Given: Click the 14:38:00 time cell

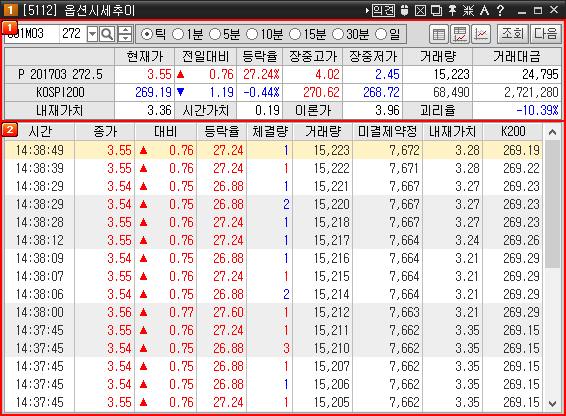Looking at the screenshot, I should tap(39, 312).
